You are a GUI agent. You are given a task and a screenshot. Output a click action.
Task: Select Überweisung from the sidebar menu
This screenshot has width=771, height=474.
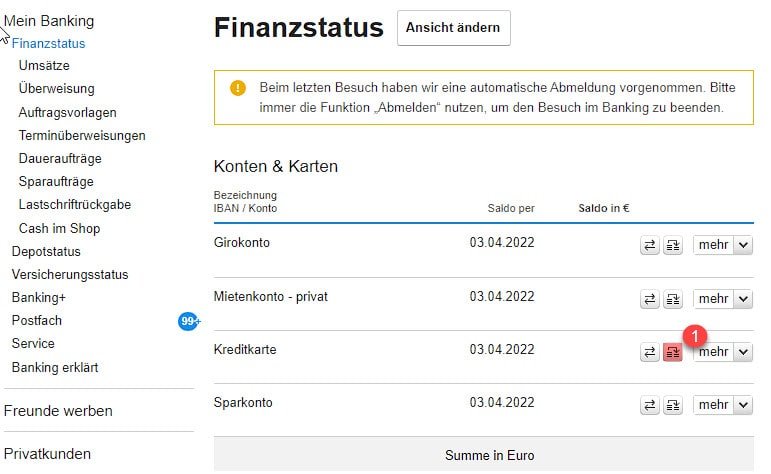coord(57,89)
